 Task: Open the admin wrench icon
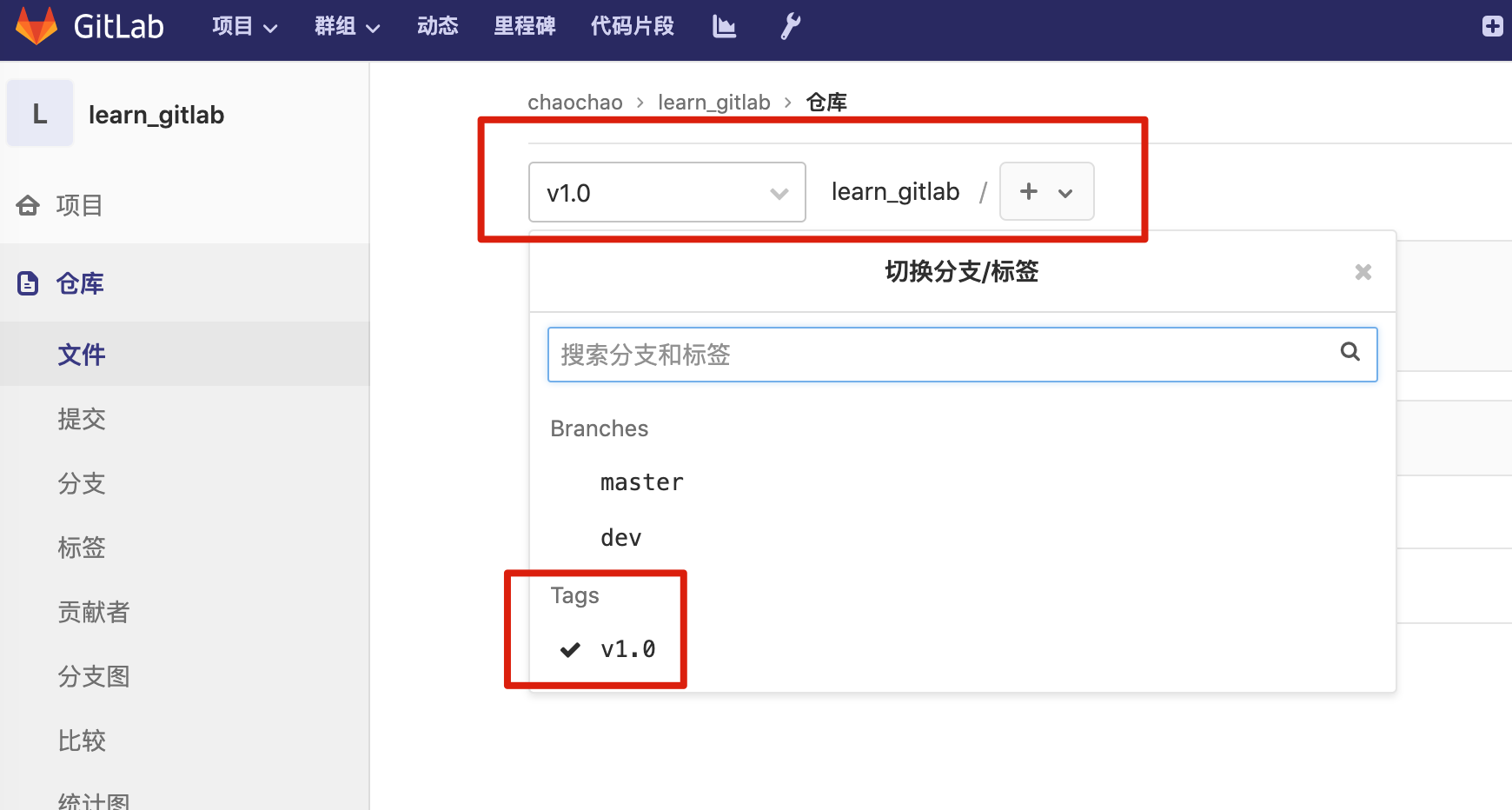pos(790,26)
